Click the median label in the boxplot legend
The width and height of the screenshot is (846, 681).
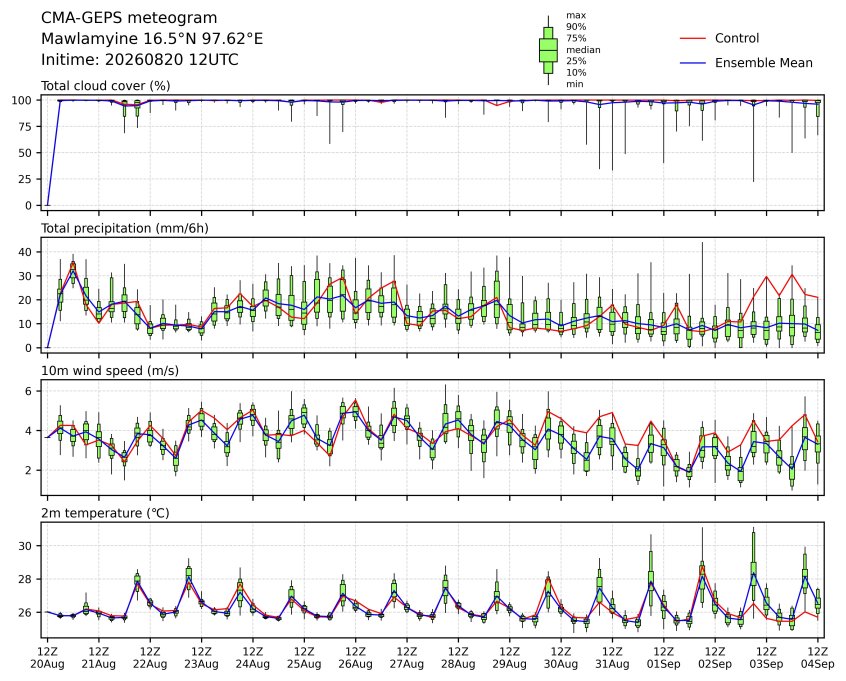[x=583, y=50]
